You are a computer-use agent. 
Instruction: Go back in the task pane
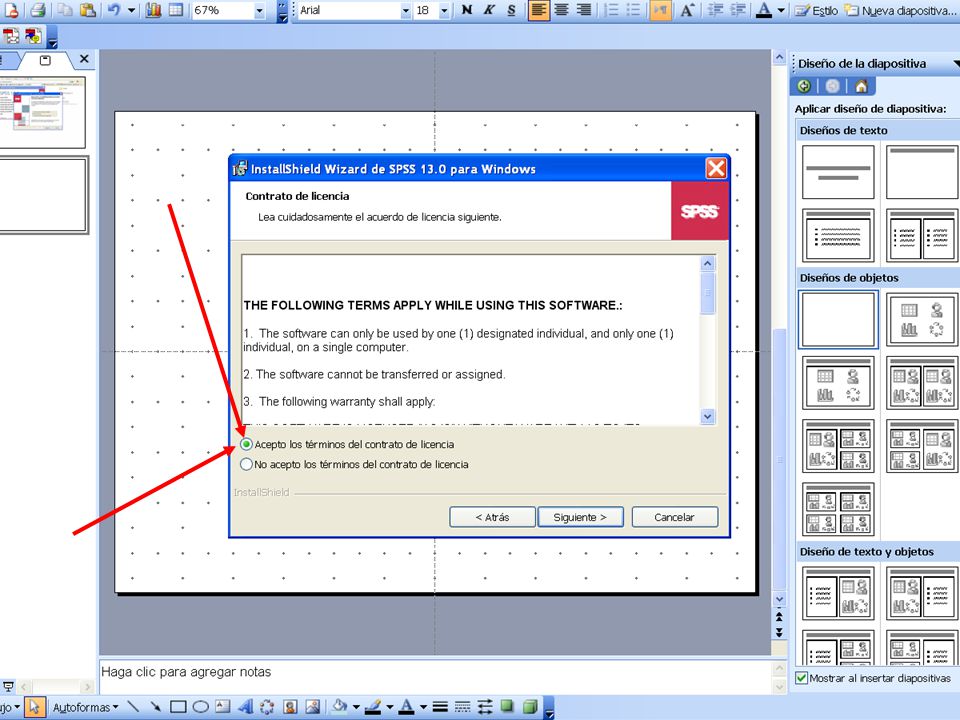click(x=804, y=86)
